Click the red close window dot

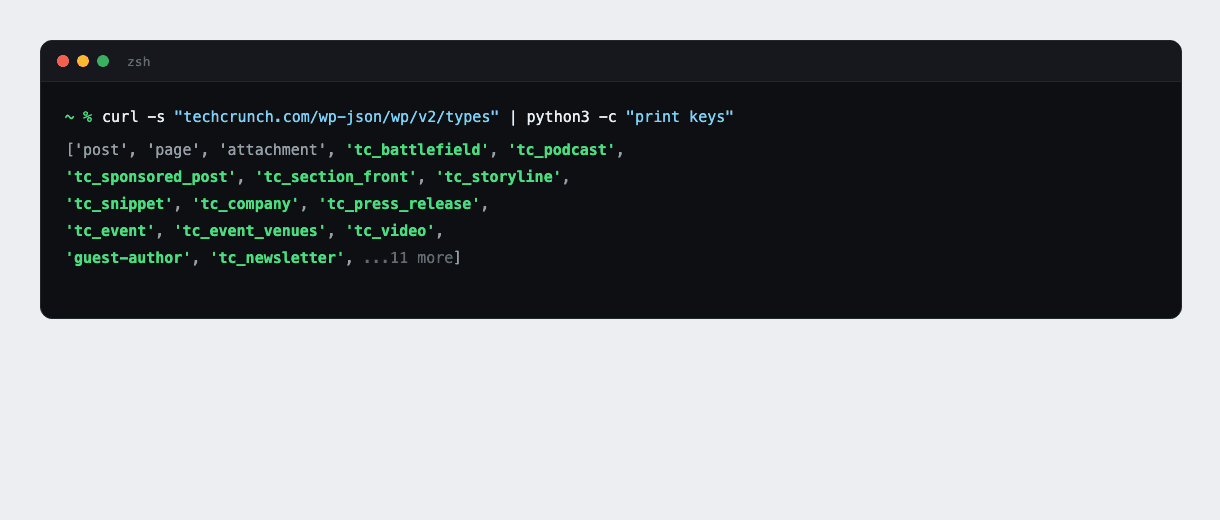63,61
